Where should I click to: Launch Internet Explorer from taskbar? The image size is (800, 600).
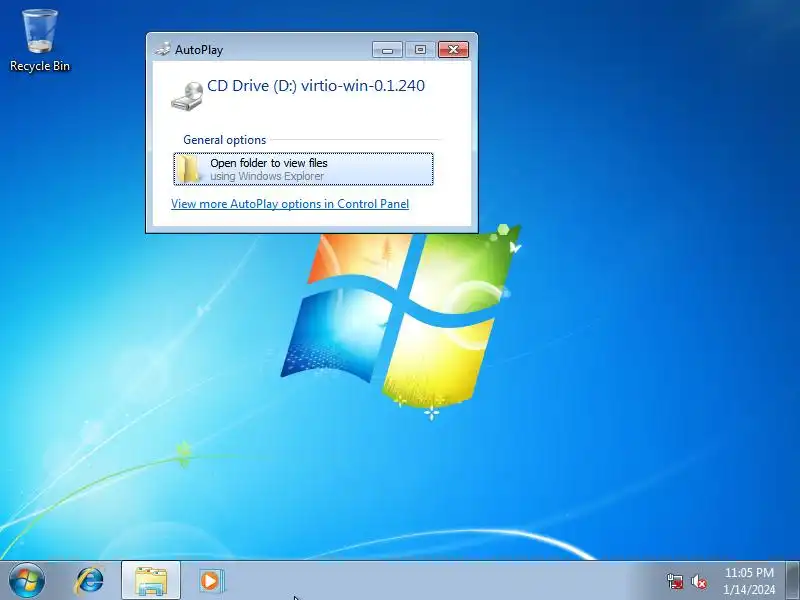pos(89,581)
